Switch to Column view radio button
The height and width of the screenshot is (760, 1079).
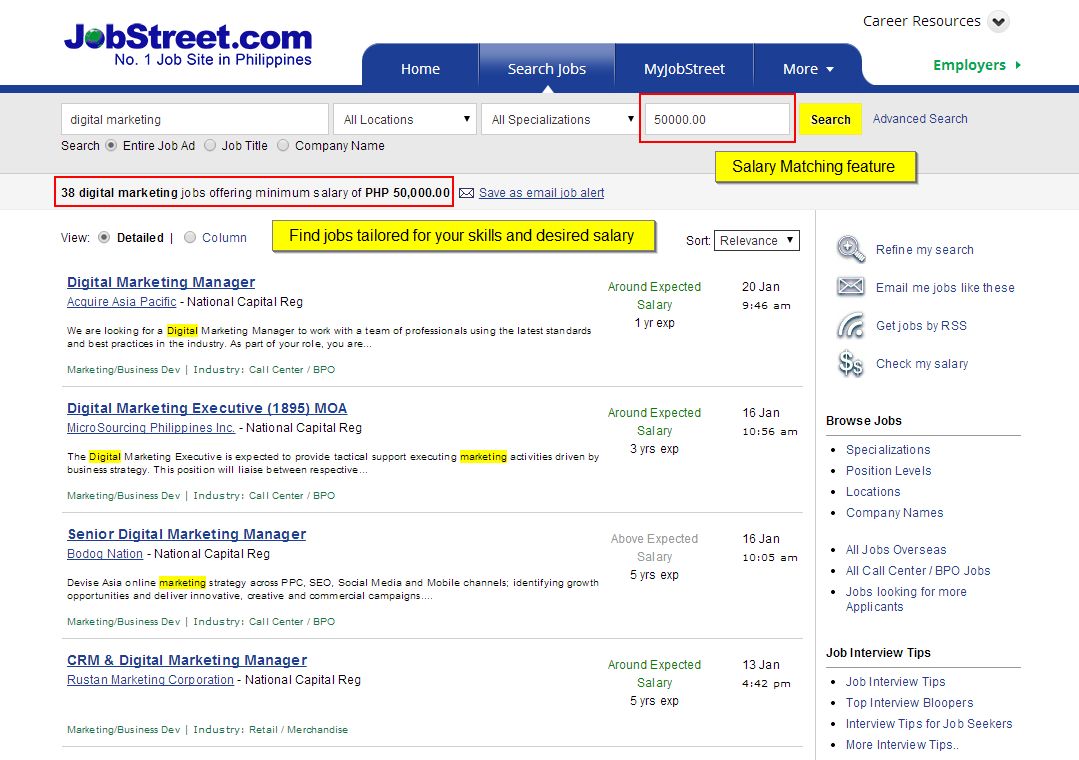[x=190, y=238]
